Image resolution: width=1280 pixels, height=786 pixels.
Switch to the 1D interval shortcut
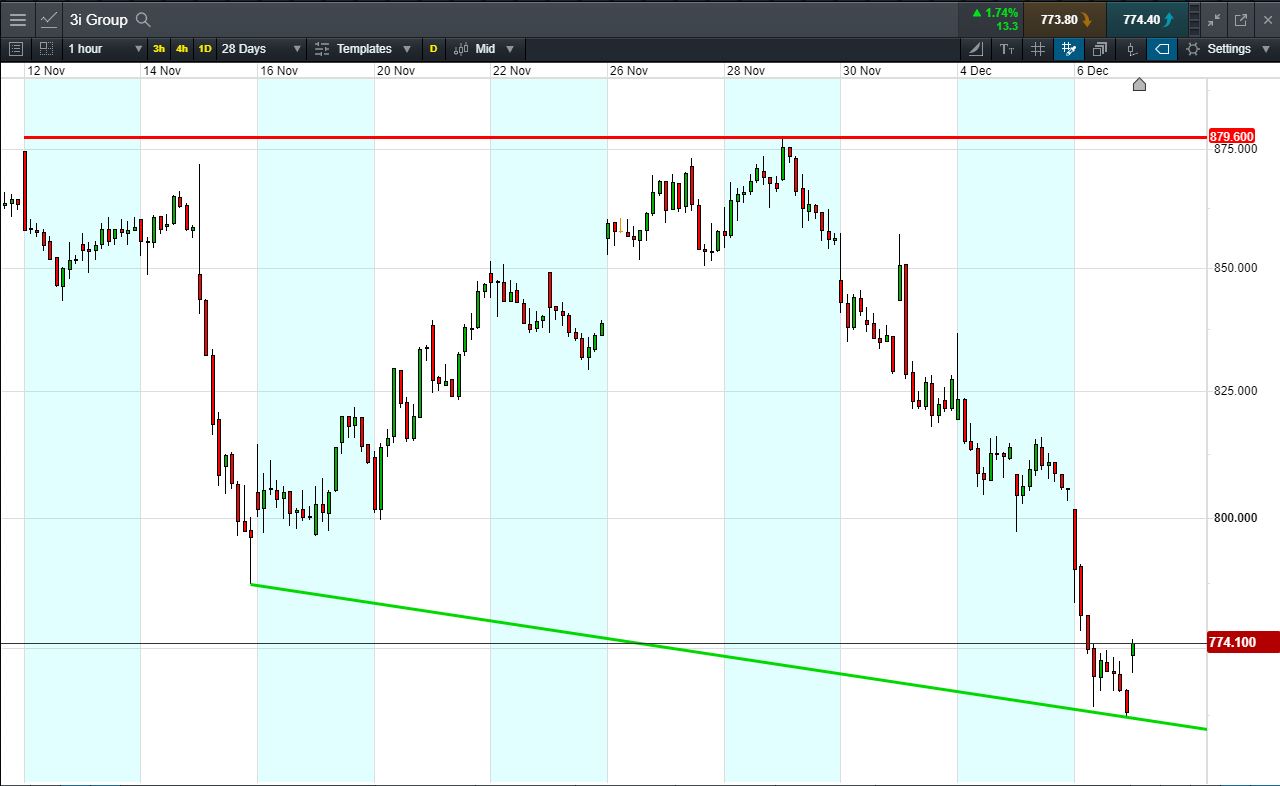[x=205, y=48]
